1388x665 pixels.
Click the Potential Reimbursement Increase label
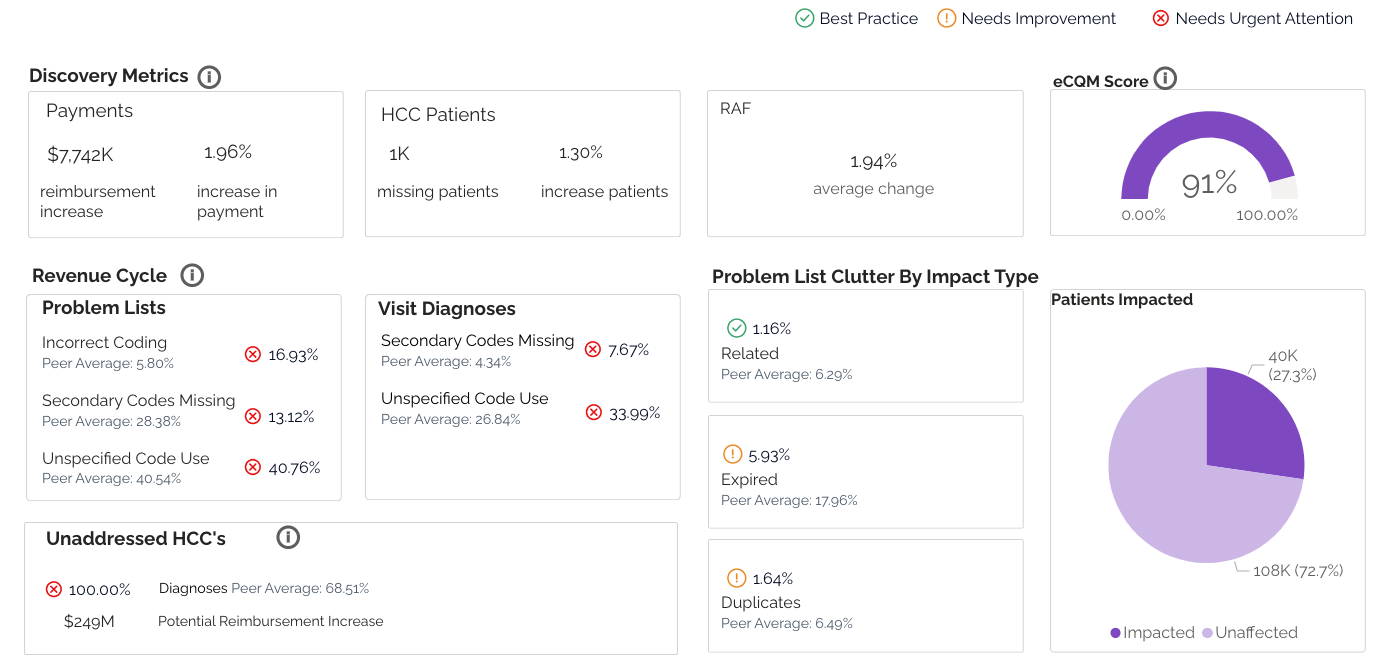click(x=270, y=622)
